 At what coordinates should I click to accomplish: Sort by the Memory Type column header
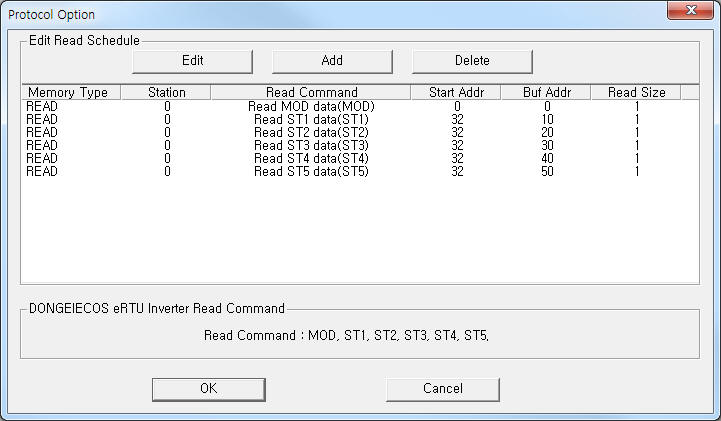pos(70,92)
